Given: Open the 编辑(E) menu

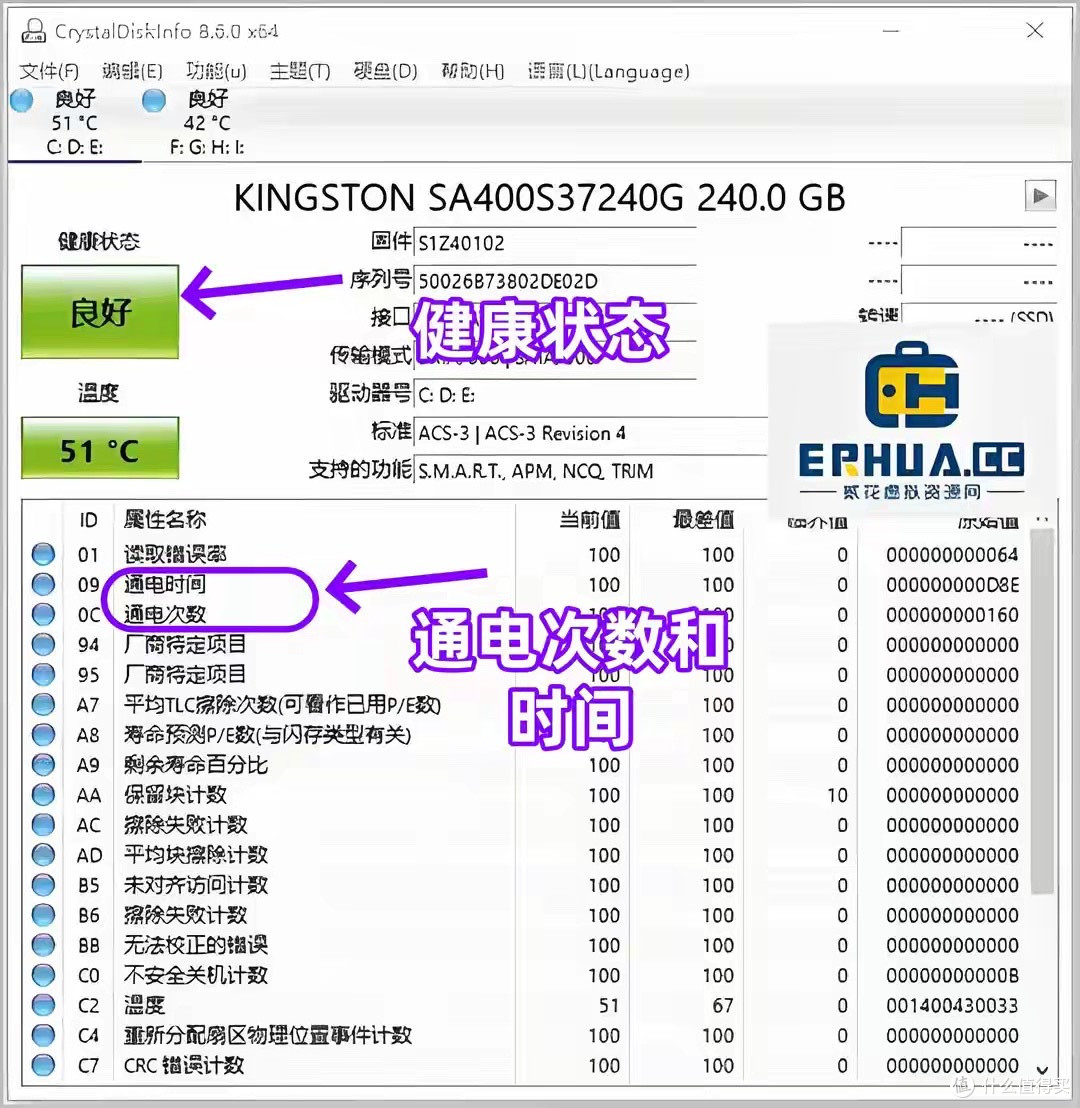Looking at the screenshot, I should coord(132,71).
